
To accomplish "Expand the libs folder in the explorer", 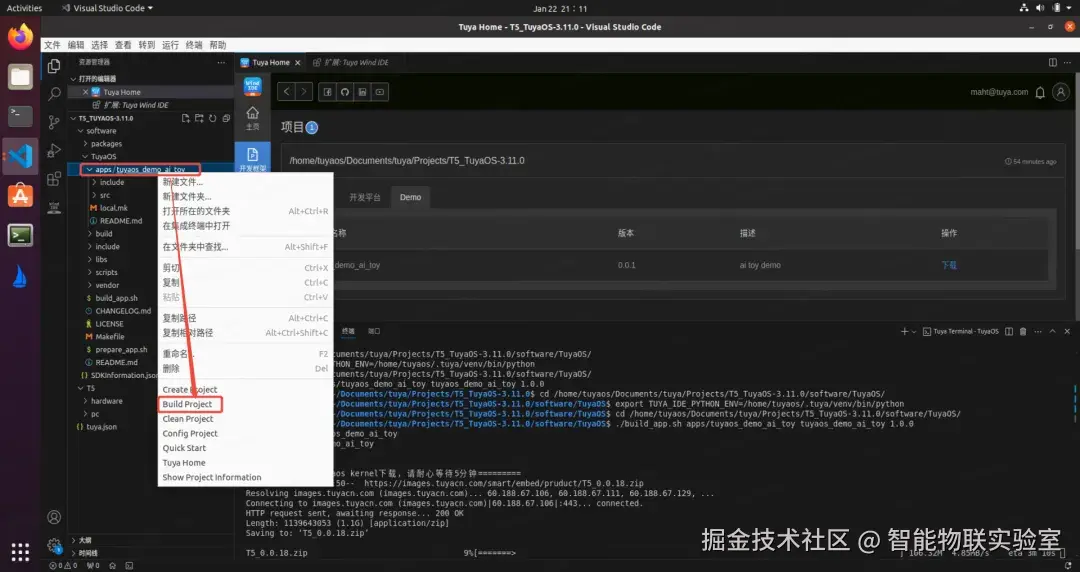I will pos(101,259).
